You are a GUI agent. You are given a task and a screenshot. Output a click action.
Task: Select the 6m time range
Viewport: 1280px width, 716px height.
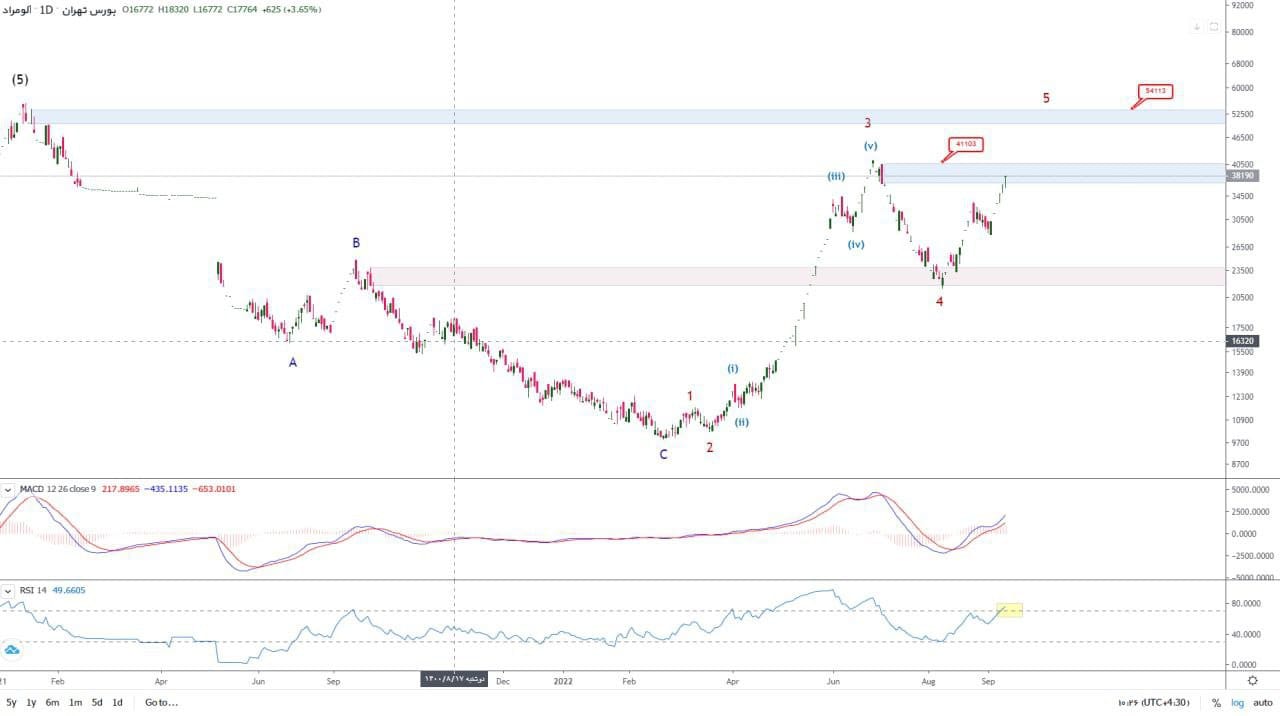point(52,702)
